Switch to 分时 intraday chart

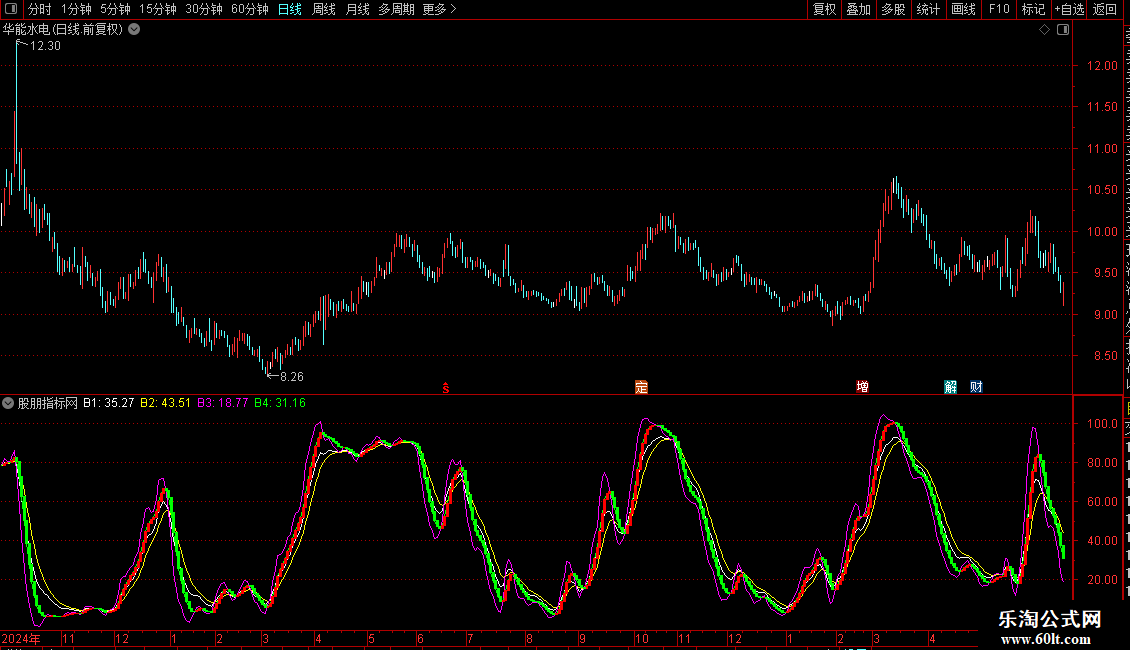tap(40, 9)
